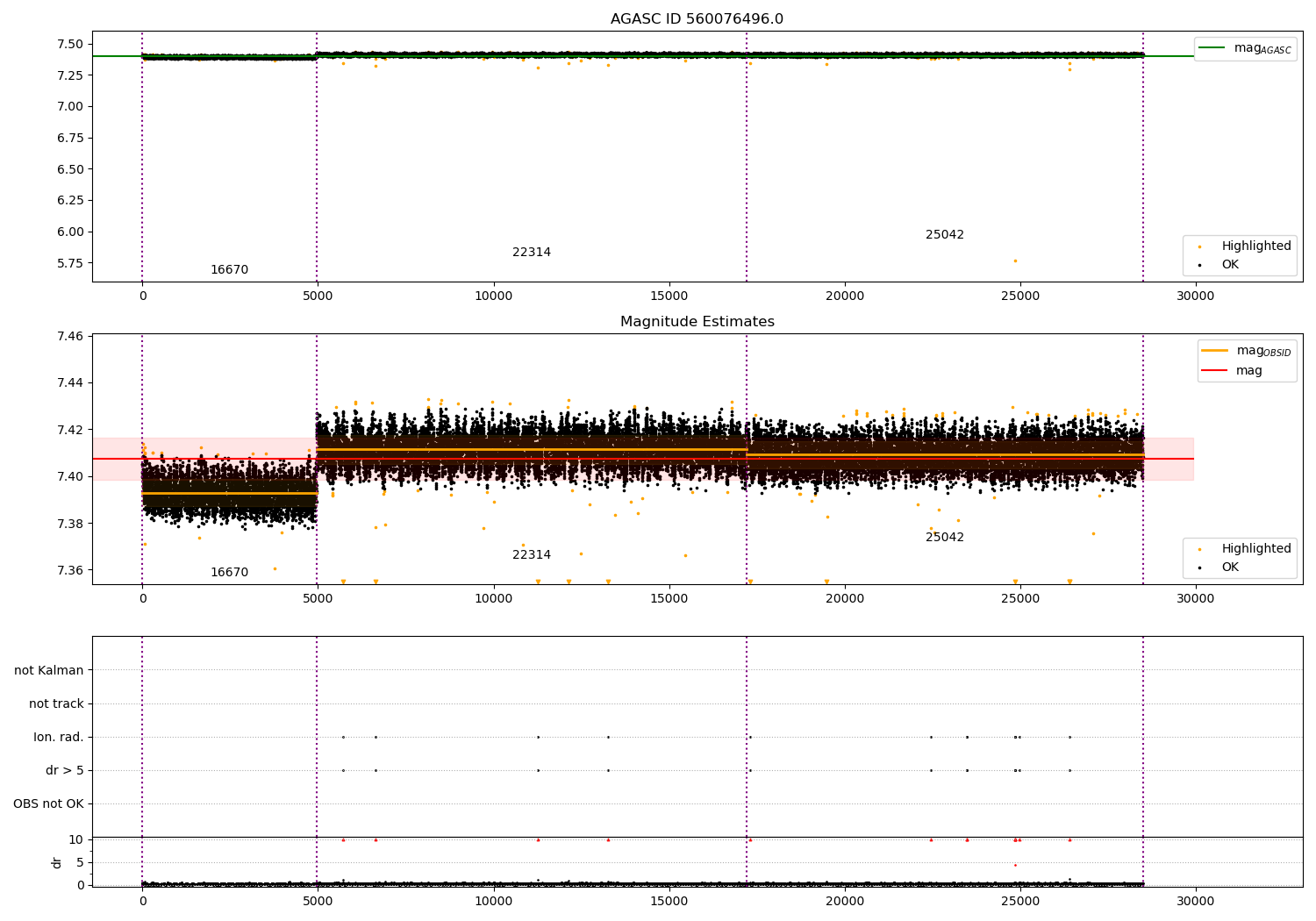Click the 6.75 y-axis tick label
The image size is (1316, 921).
pyautogui.click(x=69, y=138)
